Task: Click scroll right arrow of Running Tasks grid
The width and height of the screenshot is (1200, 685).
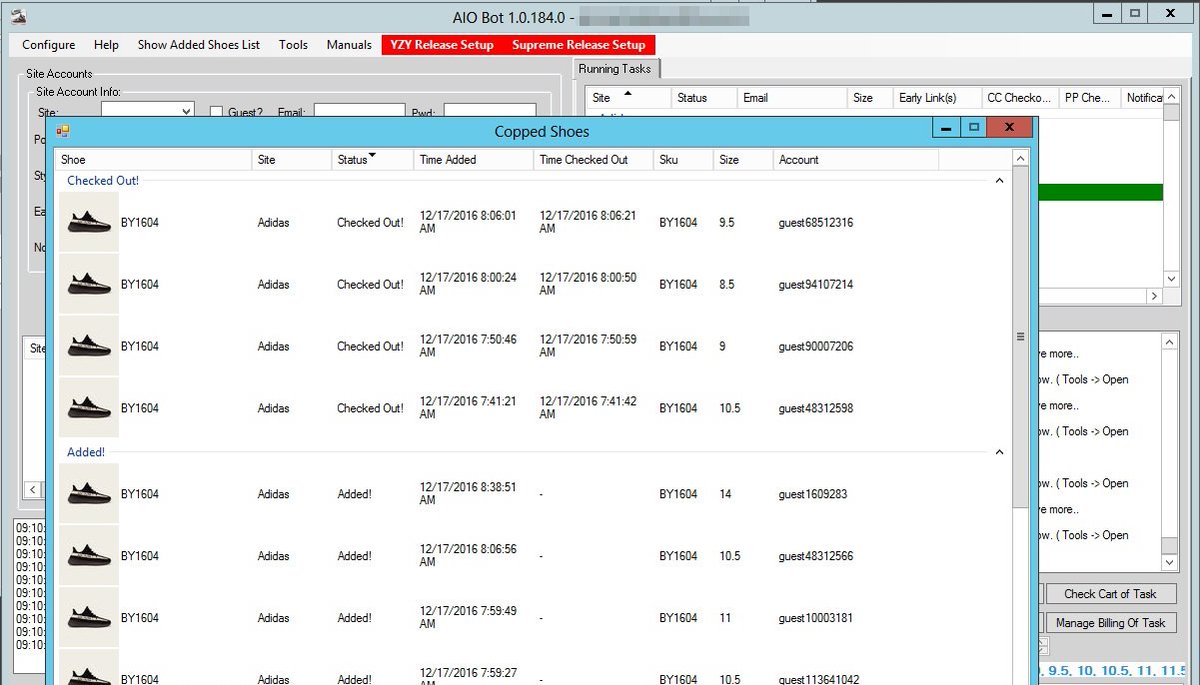Action: pos(1155,297)
